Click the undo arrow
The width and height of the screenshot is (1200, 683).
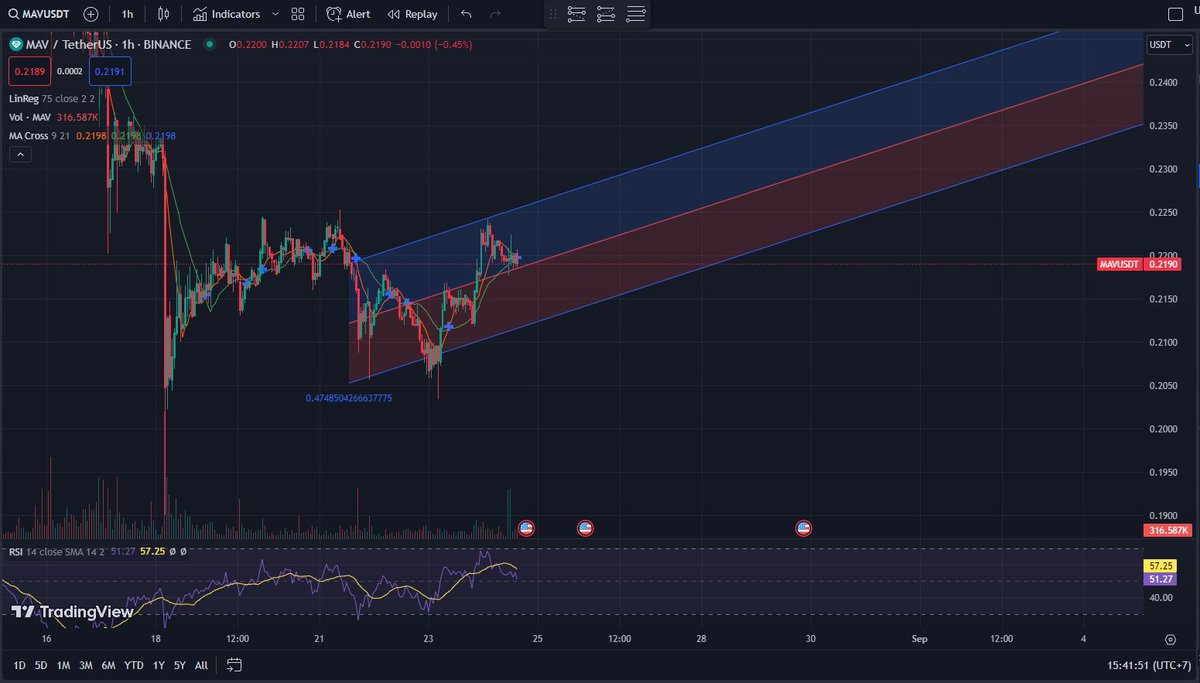466,14
